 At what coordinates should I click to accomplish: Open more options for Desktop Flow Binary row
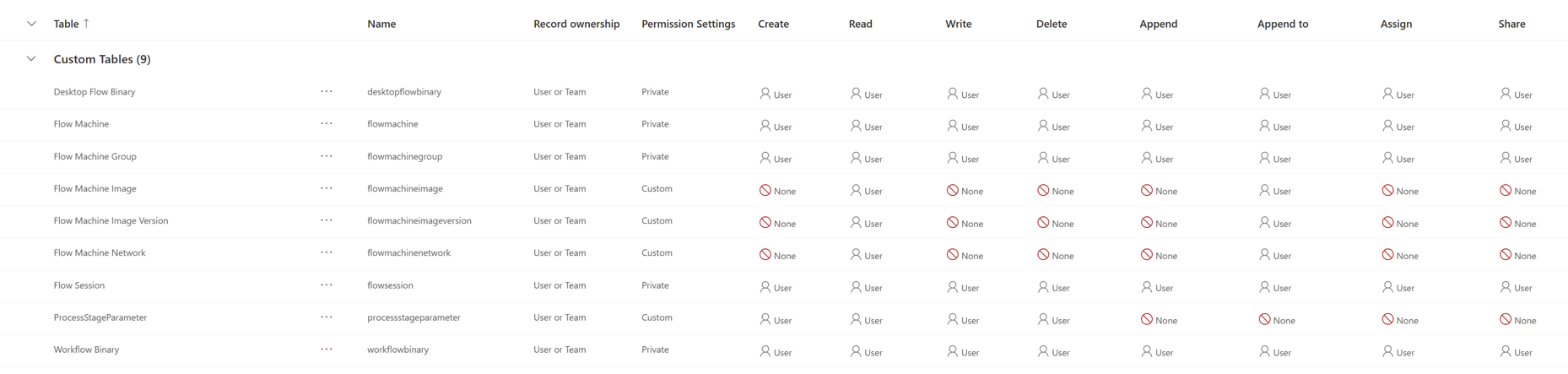coord(327,92)
